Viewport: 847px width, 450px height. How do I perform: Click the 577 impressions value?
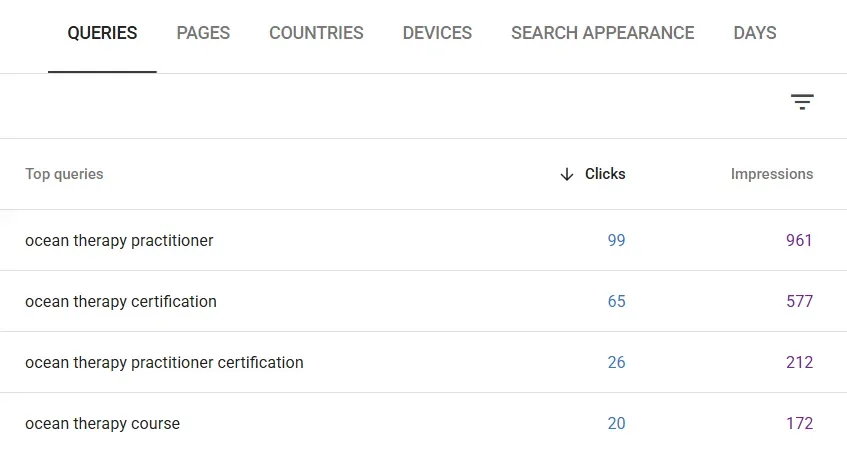point(799,301)
